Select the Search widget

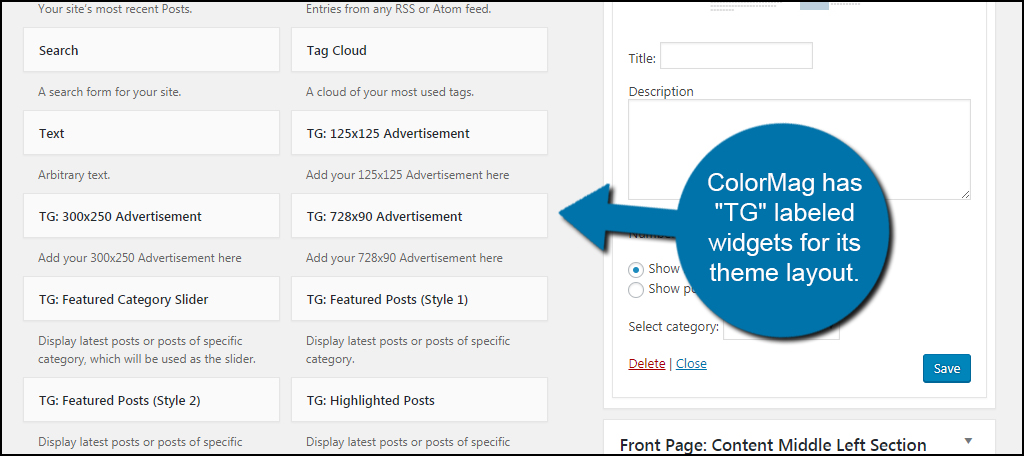151,50
